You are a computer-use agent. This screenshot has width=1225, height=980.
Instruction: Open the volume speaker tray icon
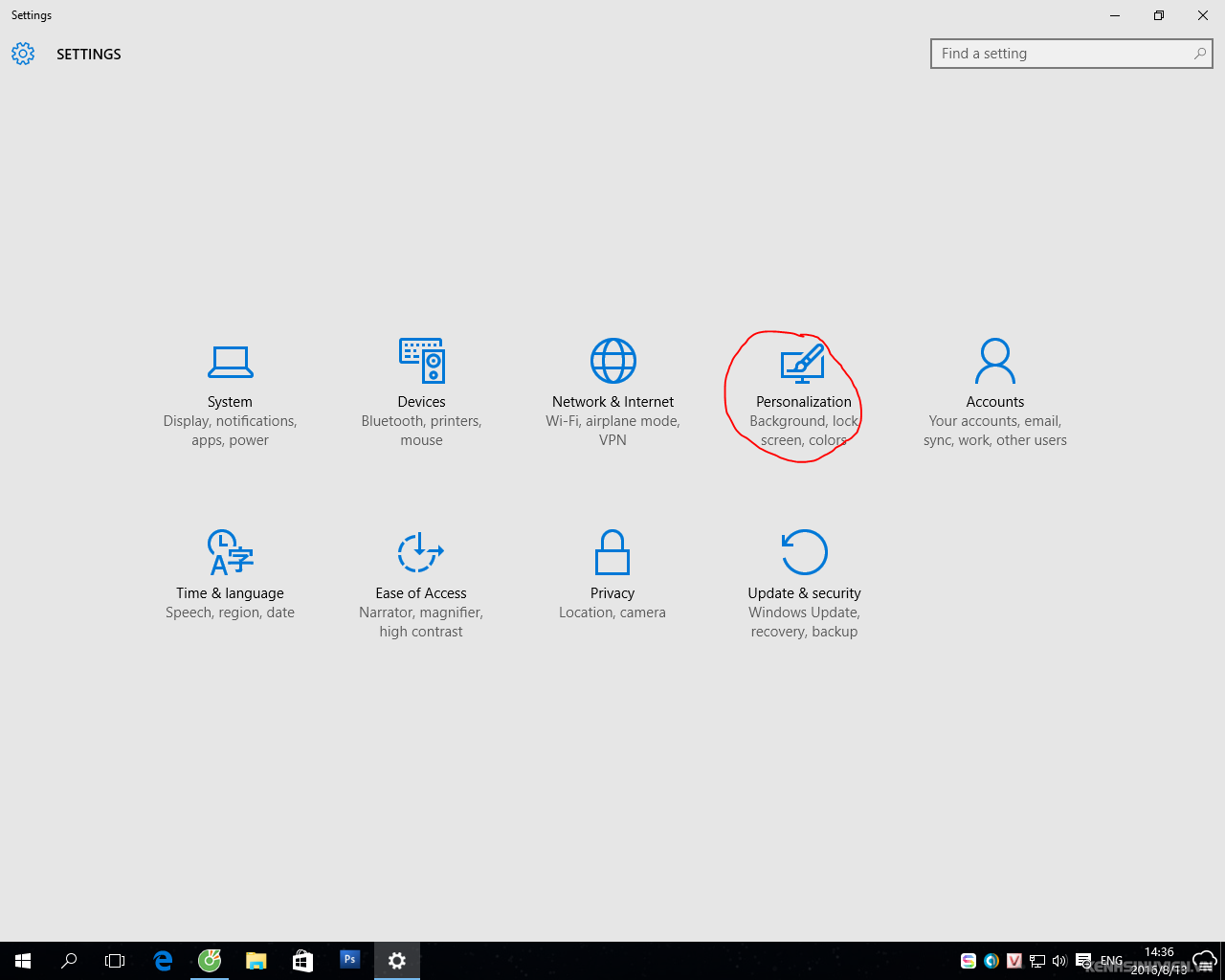tap(1059, 961)
